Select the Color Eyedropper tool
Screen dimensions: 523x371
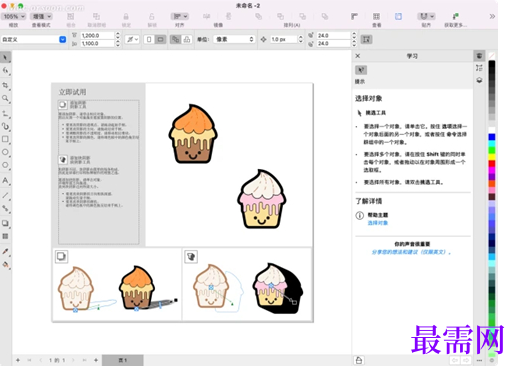point(5,251)
